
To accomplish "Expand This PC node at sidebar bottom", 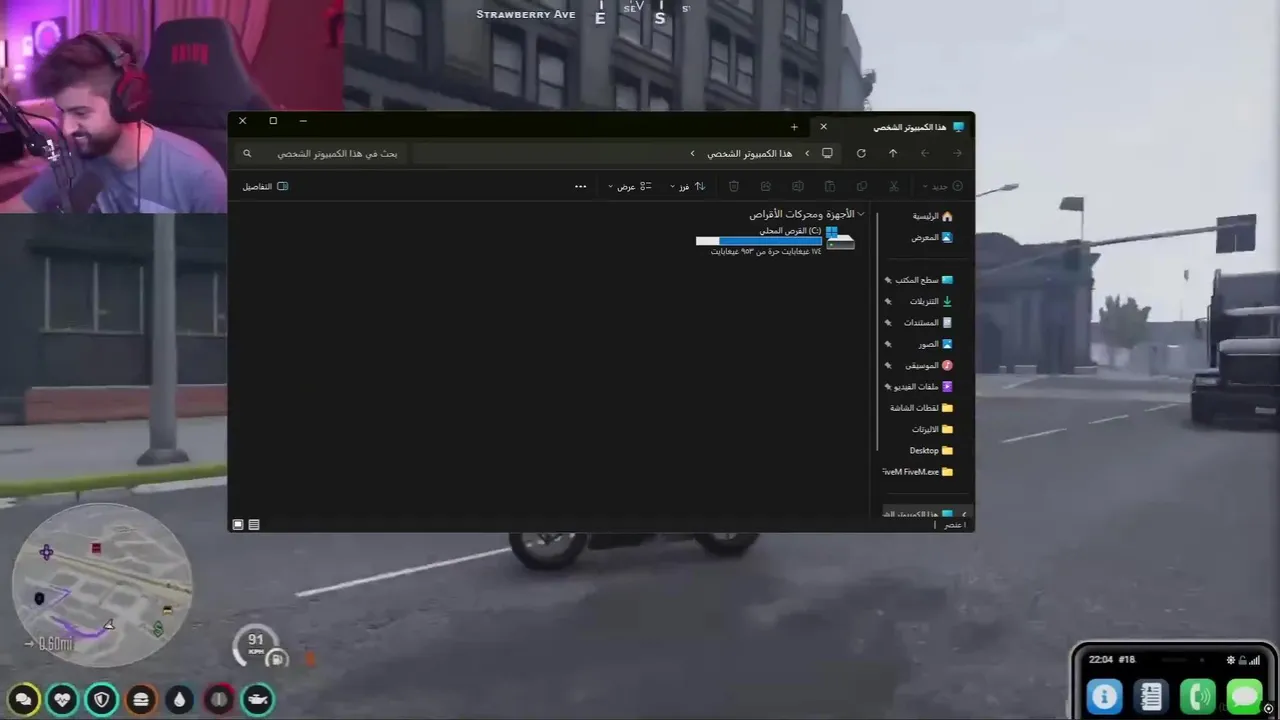I will (x=964, y=514).
